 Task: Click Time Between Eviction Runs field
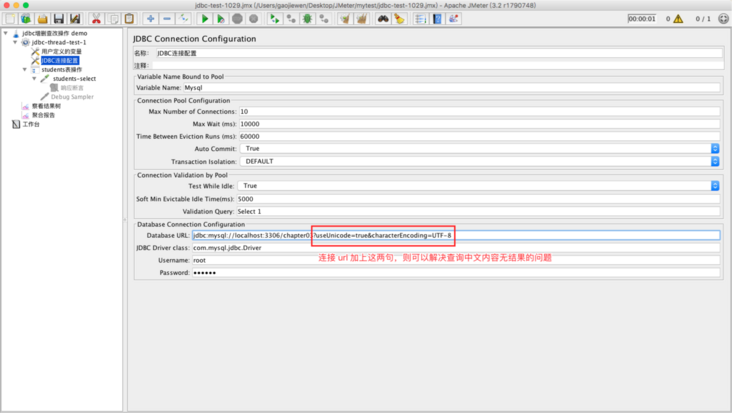pos(479,136)
